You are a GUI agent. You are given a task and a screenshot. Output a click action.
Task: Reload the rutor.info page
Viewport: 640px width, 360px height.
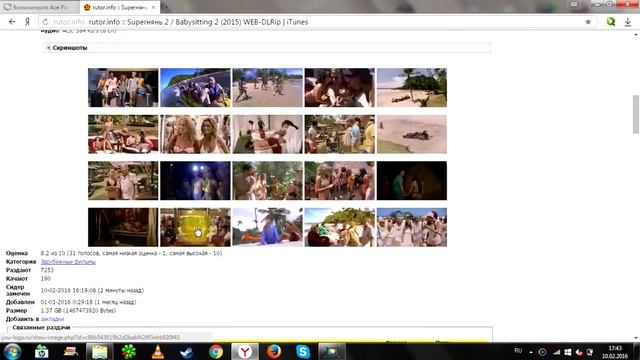click(45, 22)
